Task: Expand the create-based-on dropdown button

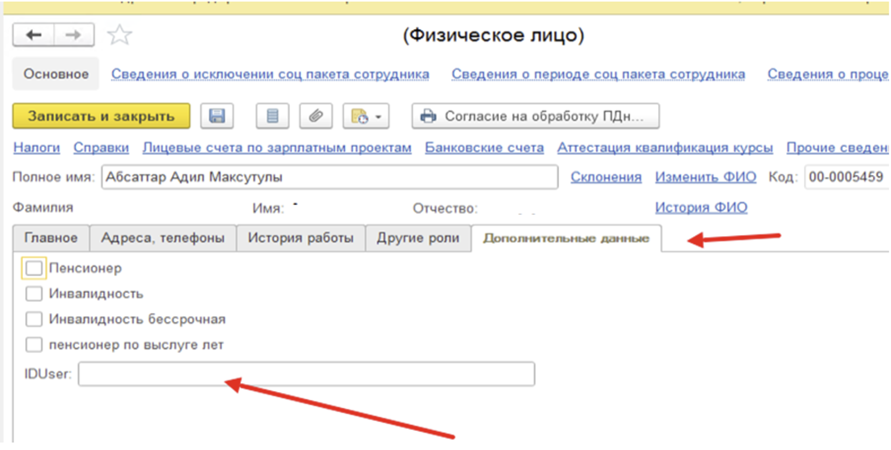Action: [x=365, y=116]
